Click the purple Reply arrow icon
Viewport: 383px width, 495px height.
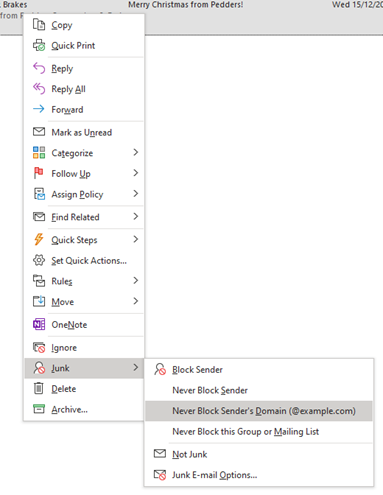tap(39, 68)
